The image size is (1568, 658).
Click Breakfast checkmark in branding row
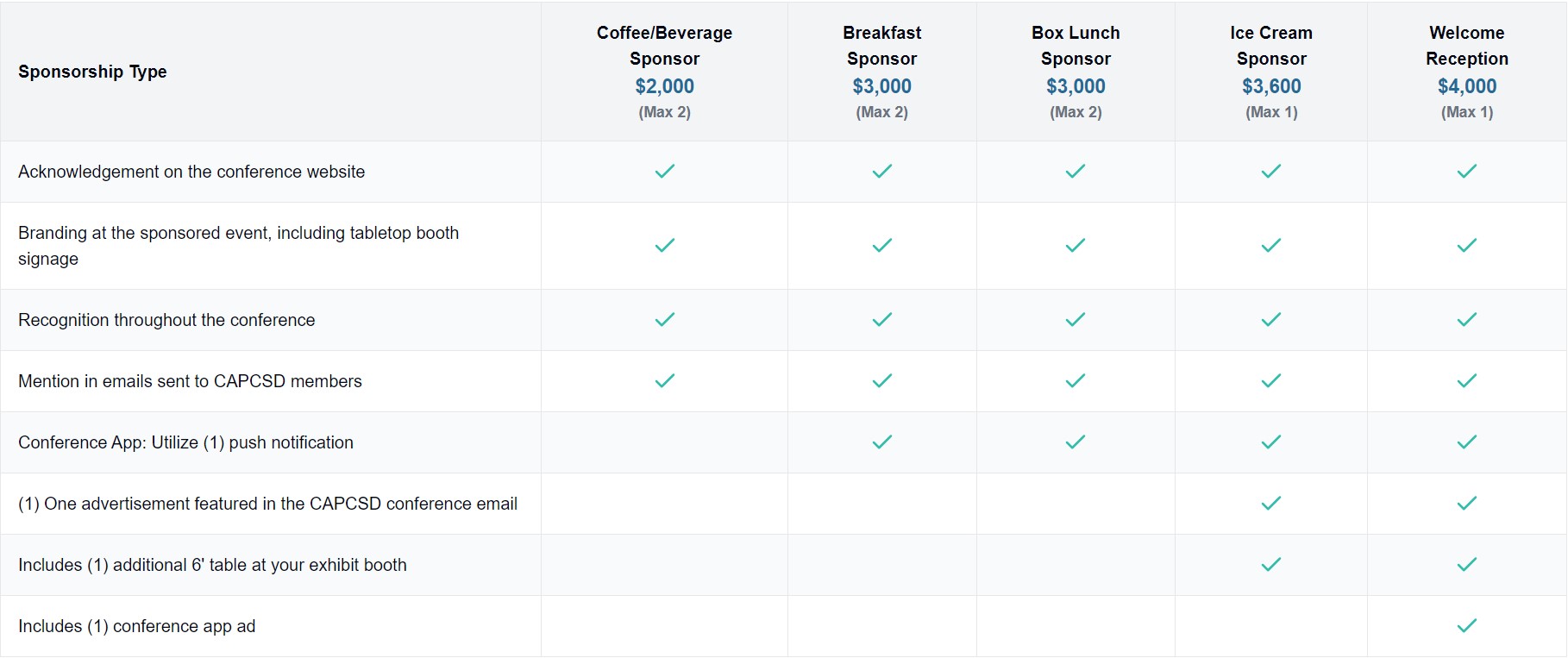pyautogui.click(x=882, y=246)
